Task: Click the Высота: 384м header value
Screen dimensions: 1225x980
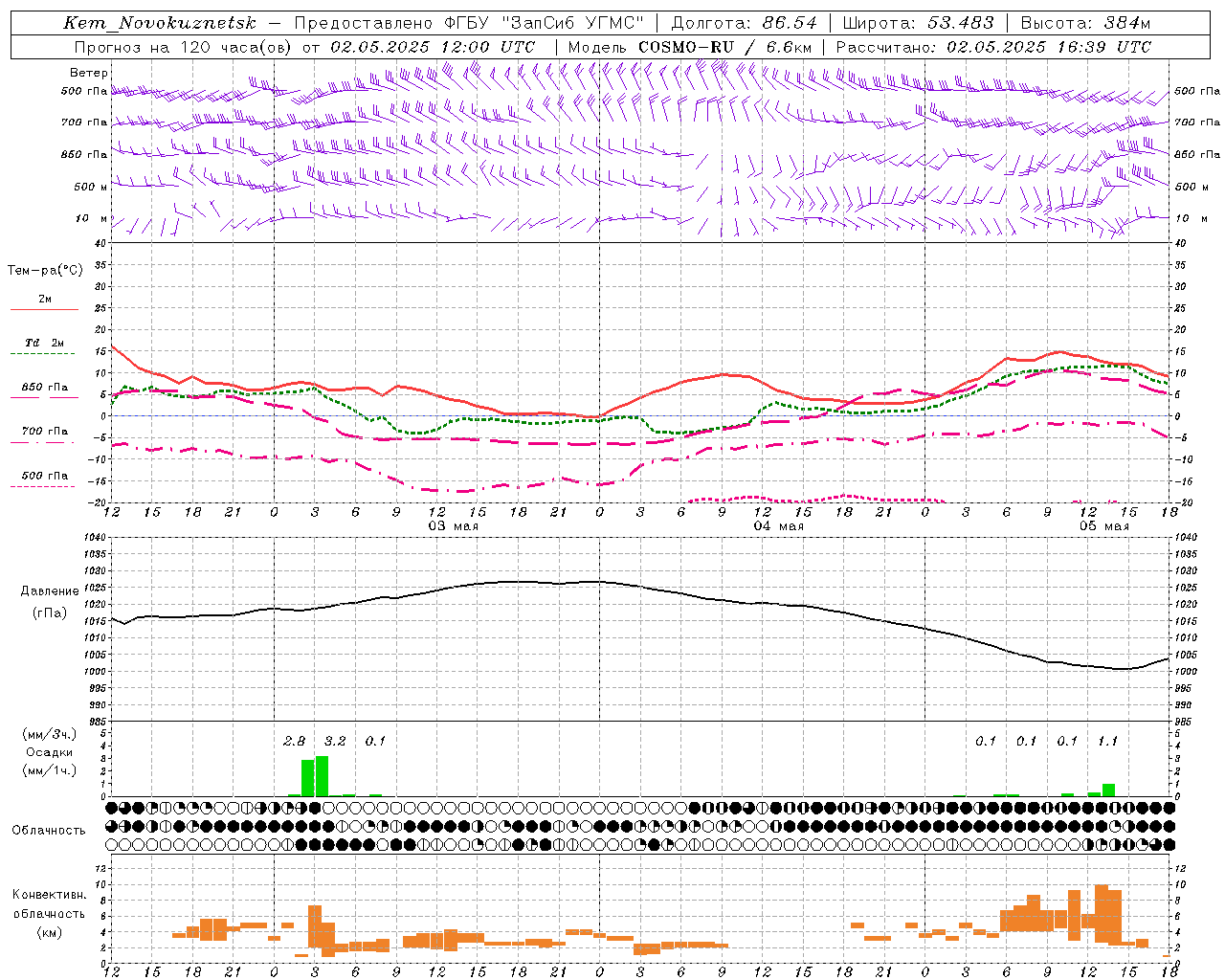Action: point(1085,23)
